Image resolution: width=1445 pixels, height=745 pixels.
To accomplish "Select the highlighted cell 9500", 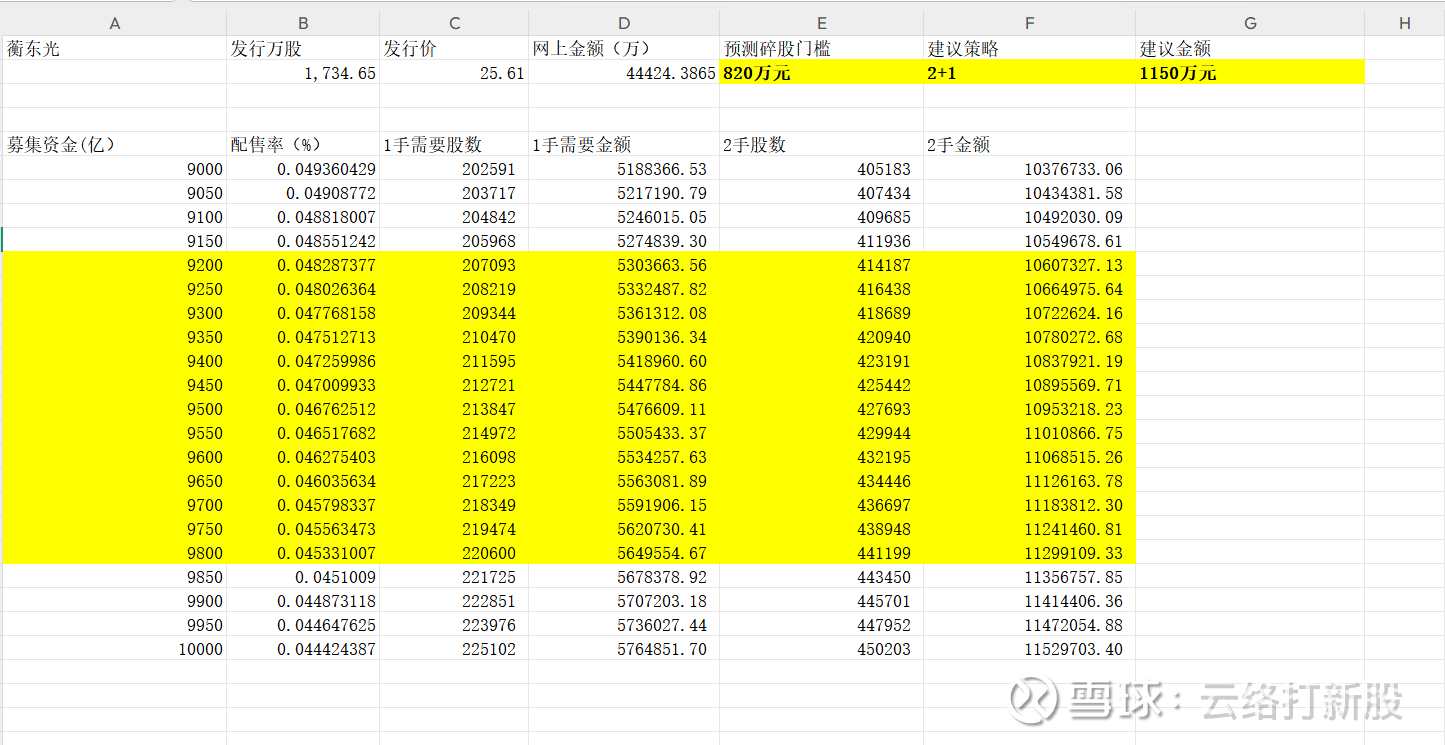I will point(114,409).
